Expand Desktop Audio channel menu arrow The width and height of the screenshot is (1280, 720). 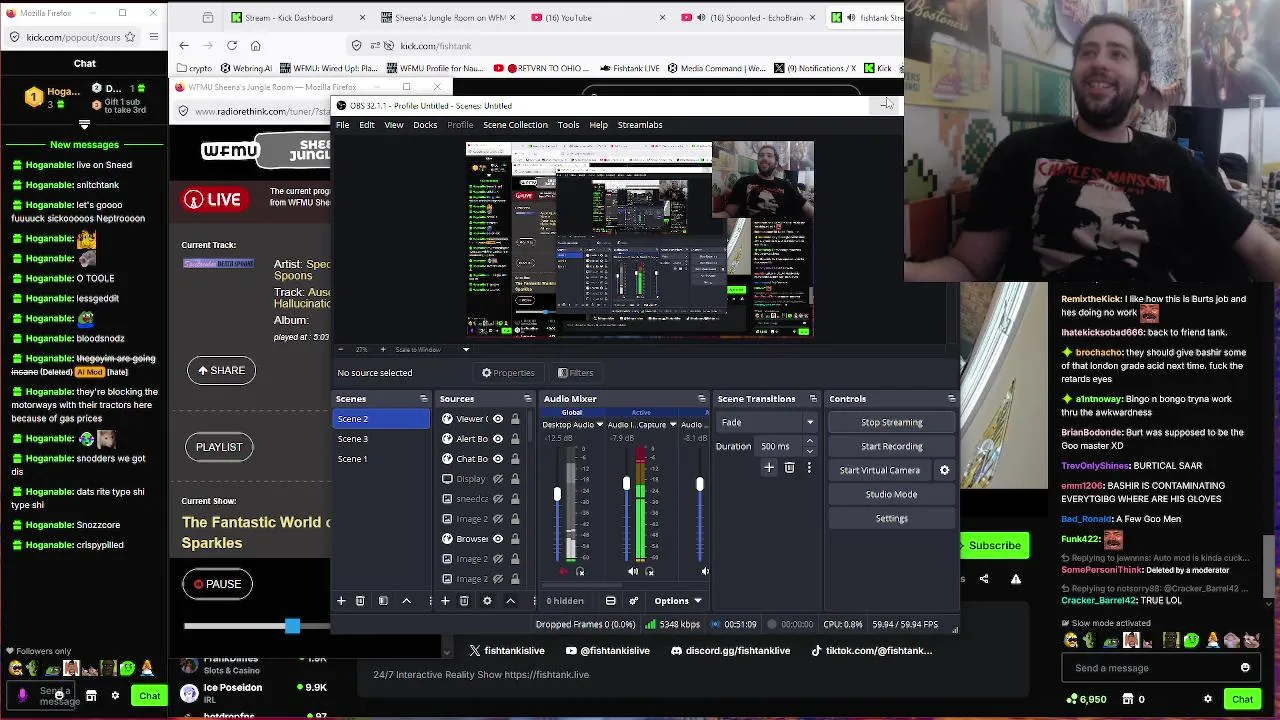[x=600, y=425]
